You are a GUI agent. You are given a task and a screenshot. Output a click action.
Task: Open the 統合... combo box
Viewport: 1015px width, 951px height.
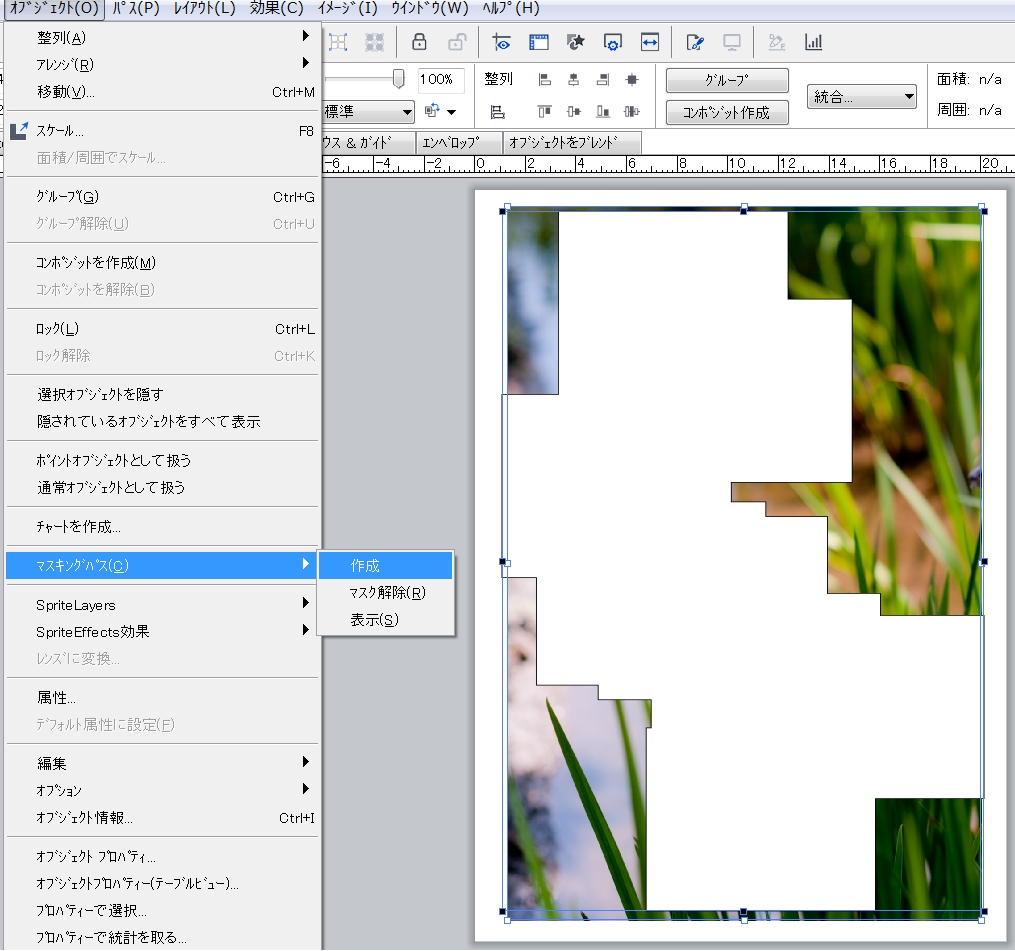coord(861,96)
